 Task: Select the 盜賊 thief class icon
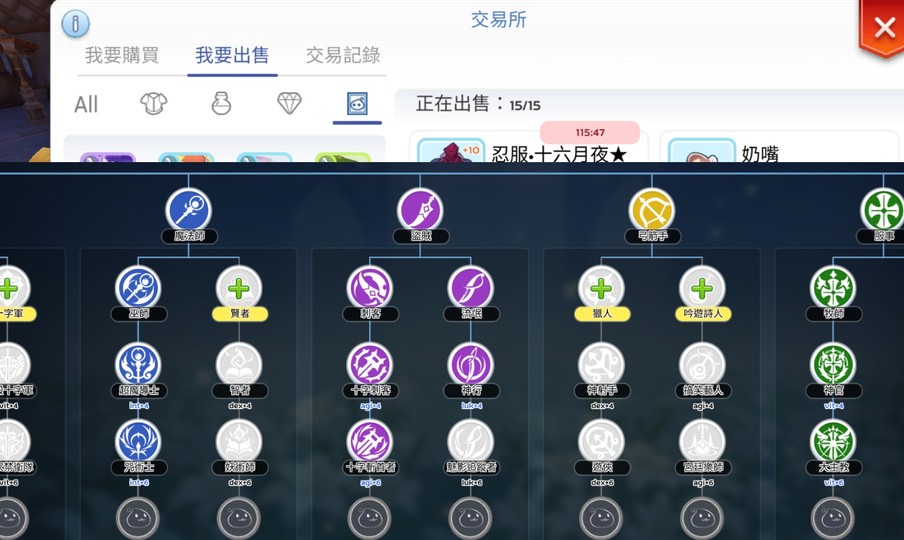420,210
